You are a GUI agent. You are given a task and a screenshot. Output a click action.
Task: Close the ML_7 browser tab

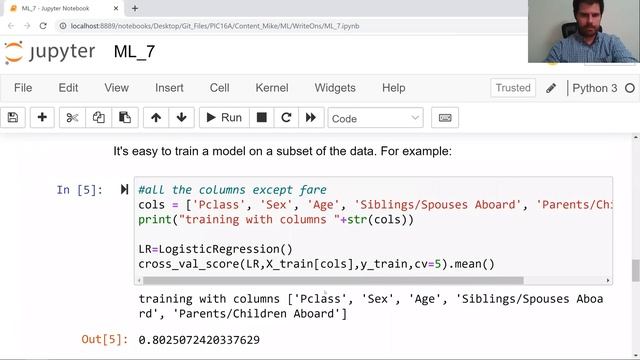click(x=116, y=8)
